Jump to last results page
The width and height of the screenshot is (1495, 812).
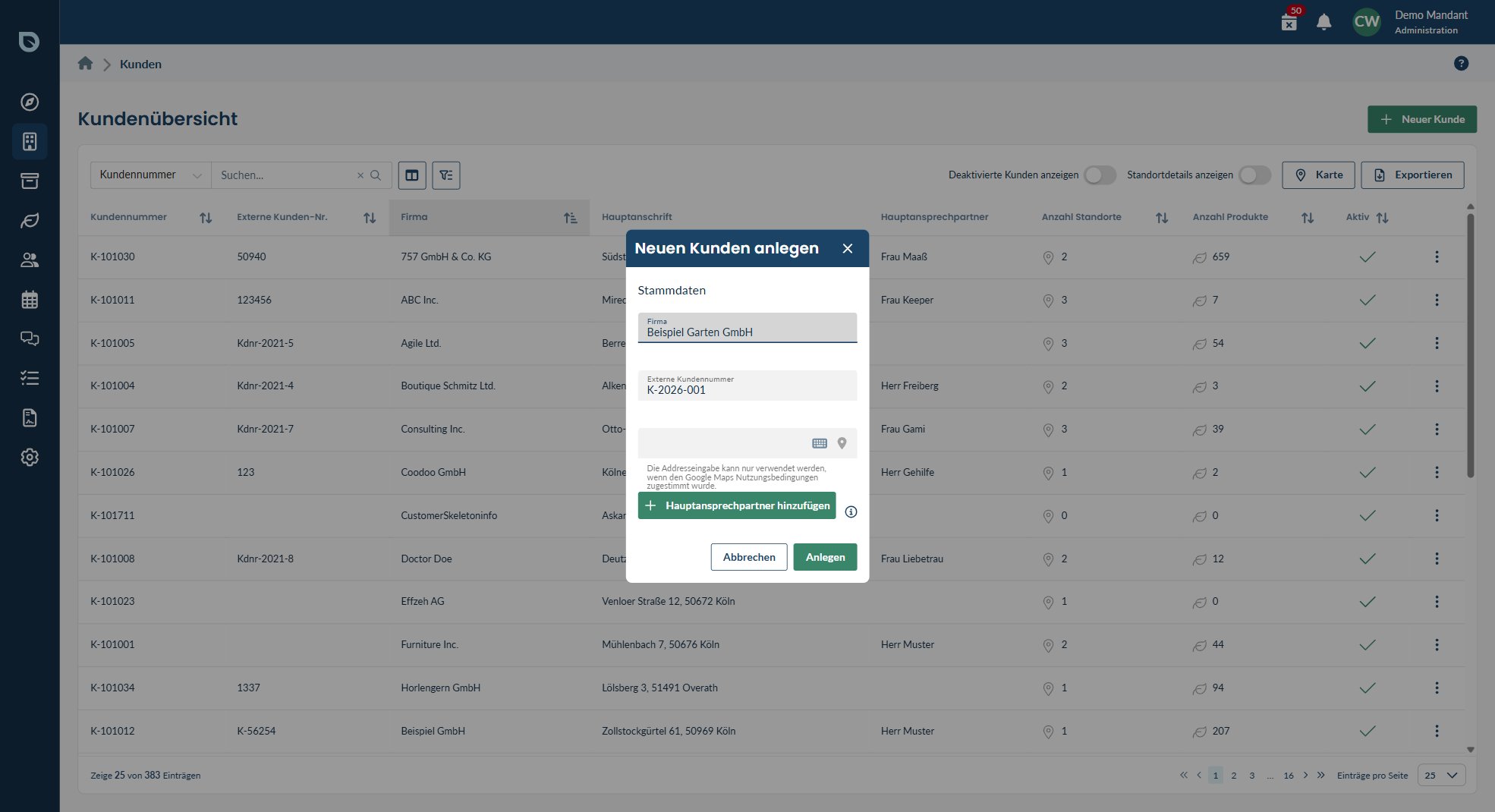point(1321,775)
